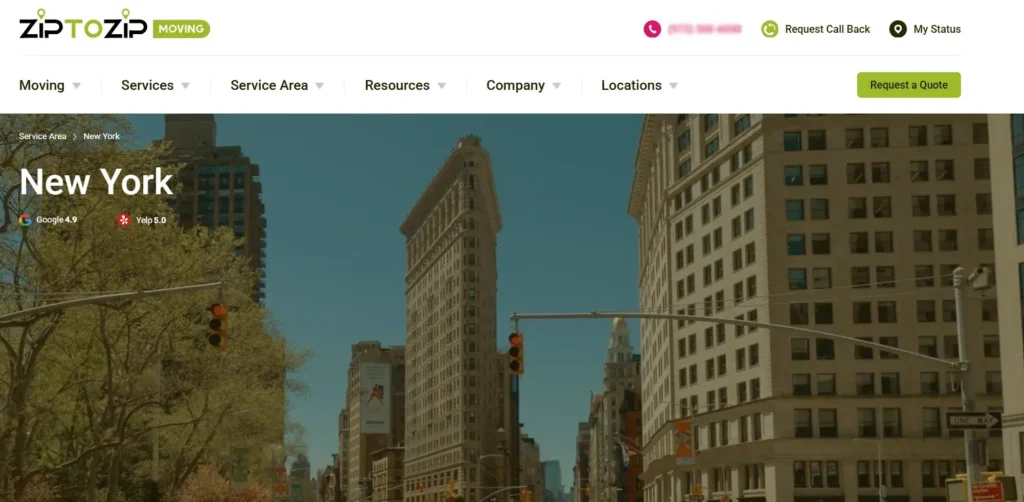Open the Company dropdown arrow
The height and width of the screenshot is (502, 1024).
pyautogui.click(x=557, y=86)
